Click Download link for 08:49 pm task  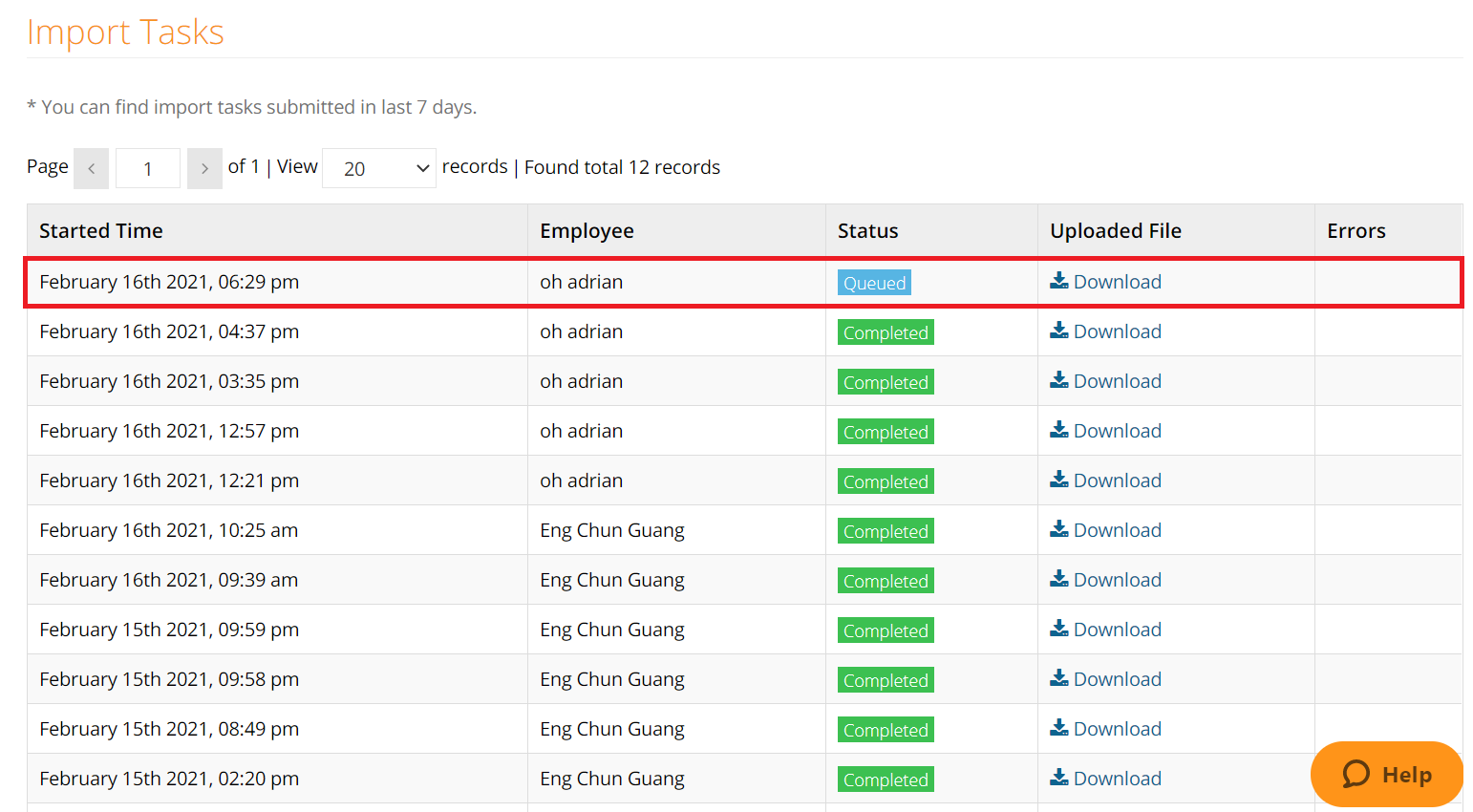(x=1117, y=729)
